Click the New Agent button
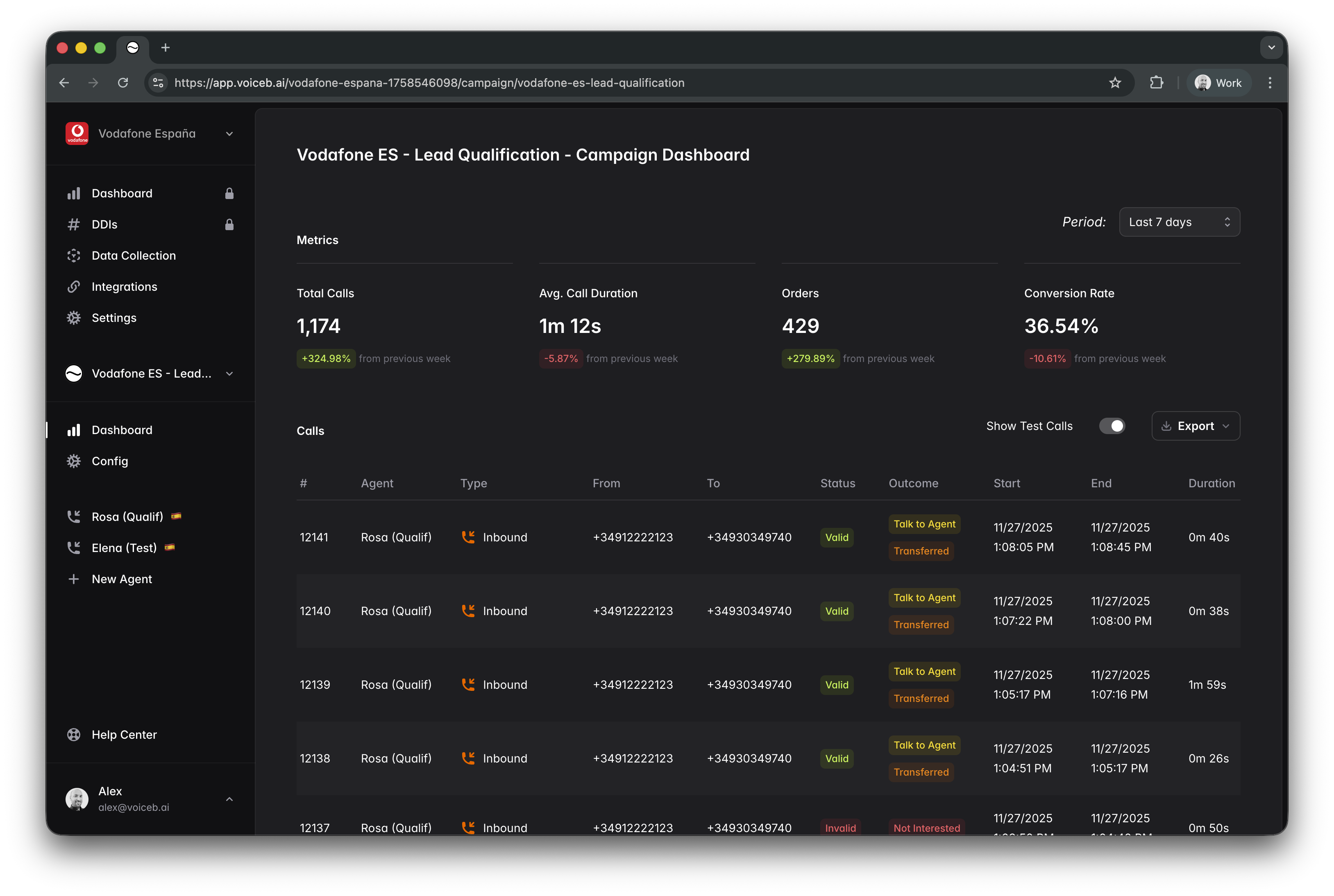Viewport: 1334px width, 896px height. click(x=121, y=579)
